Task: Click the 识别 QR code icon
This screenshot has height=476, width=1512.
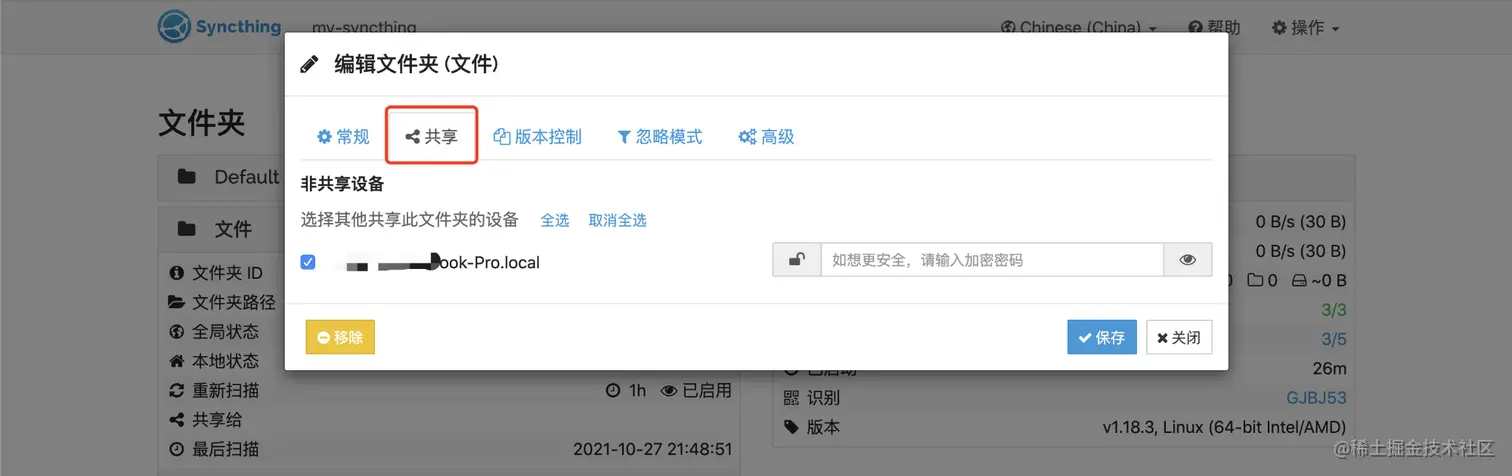Action: [792, 398]
